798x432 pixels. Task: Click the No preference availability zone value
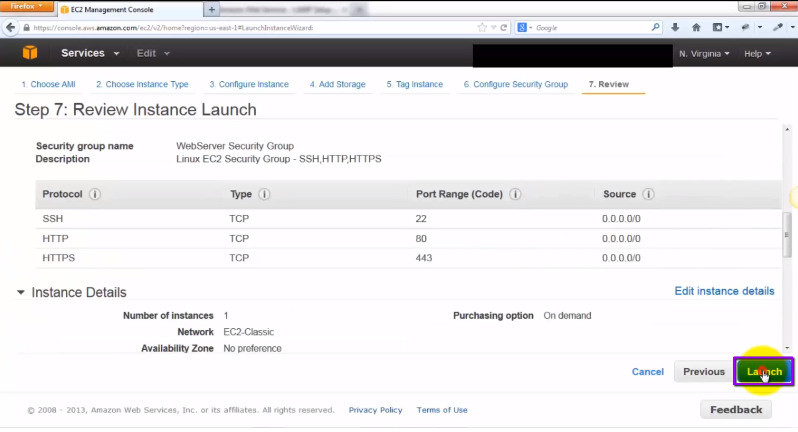[x=252, y=349]
